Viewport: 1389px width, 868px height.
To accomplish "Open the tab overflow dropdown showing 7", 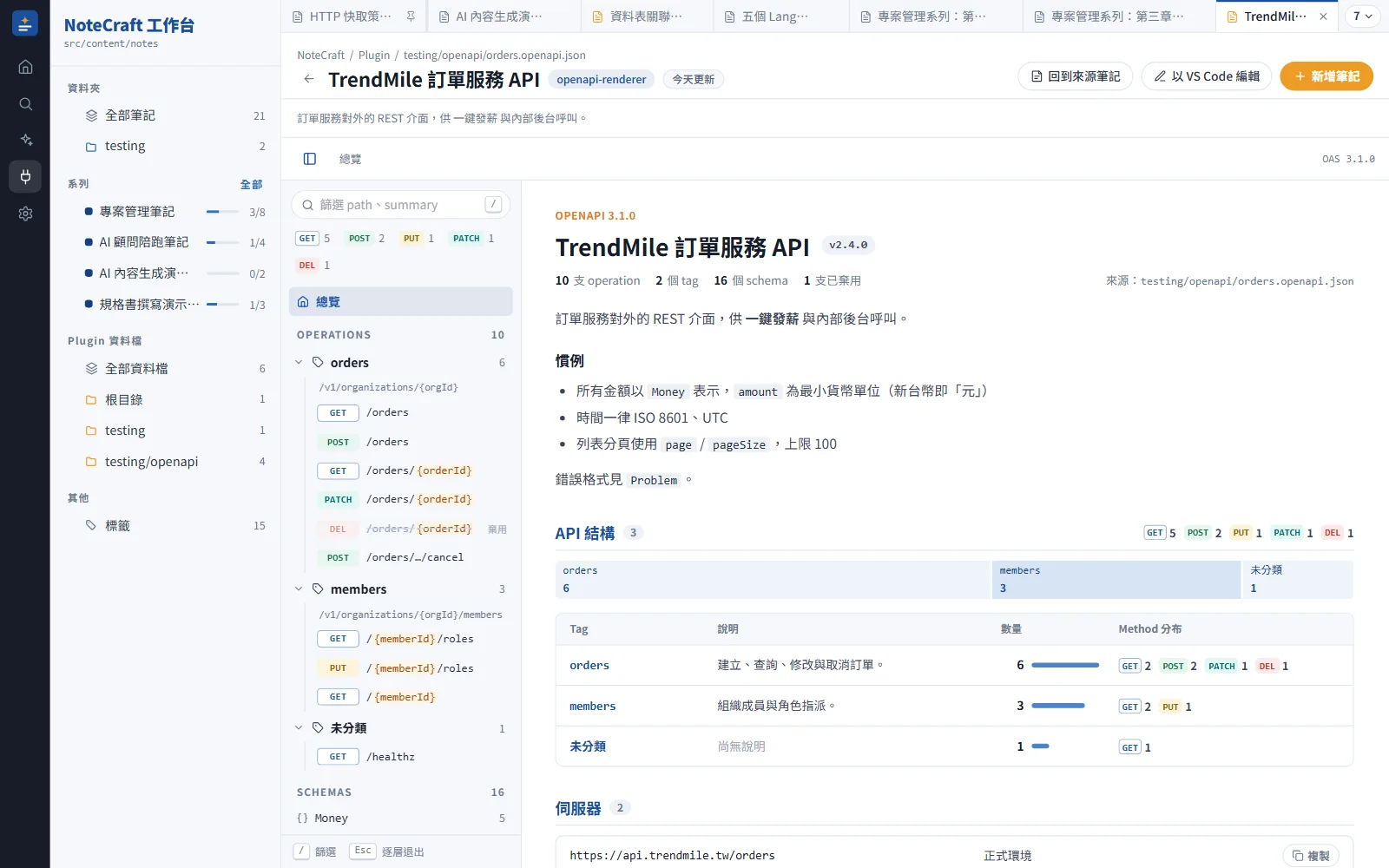I will (1362, 16).
